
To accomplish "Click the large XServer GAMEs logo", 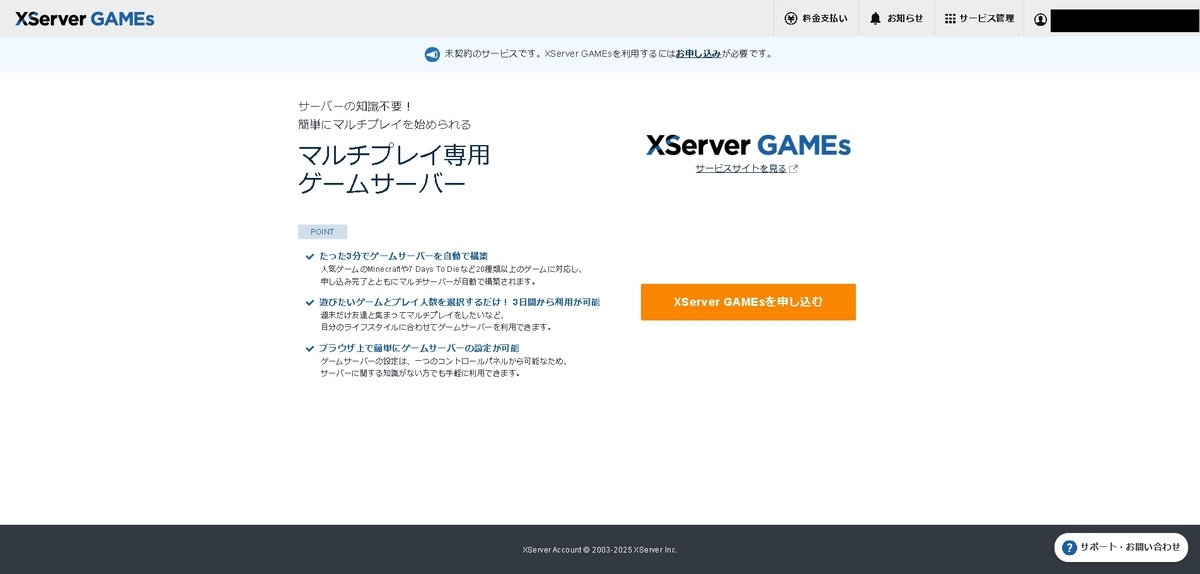I will point(748,145).
